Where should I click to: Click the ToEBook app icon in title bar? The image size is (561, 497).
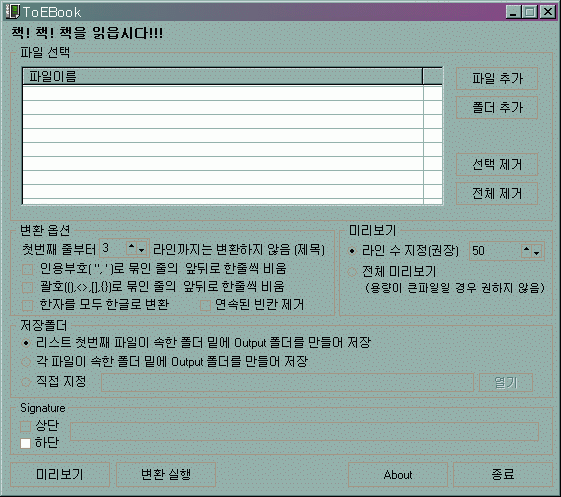(13, 12)
